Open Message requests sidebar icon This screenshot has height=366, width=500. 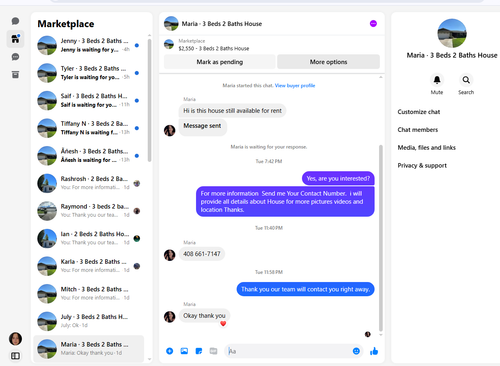tap(15, 57)
